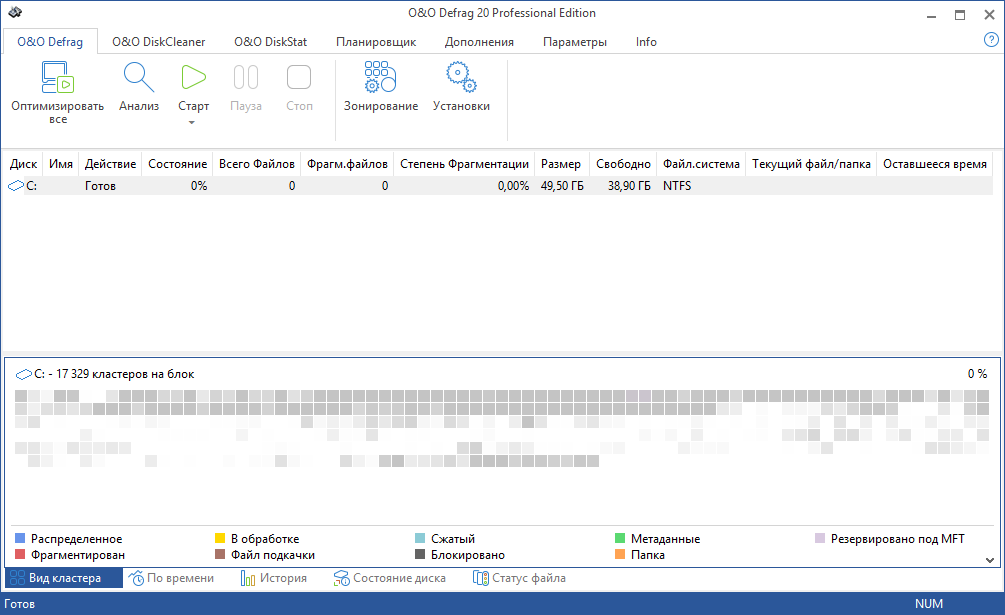Switch to the По времени view
The width and height of the screenshot is (1005, 615).
(x=171, y=578)
